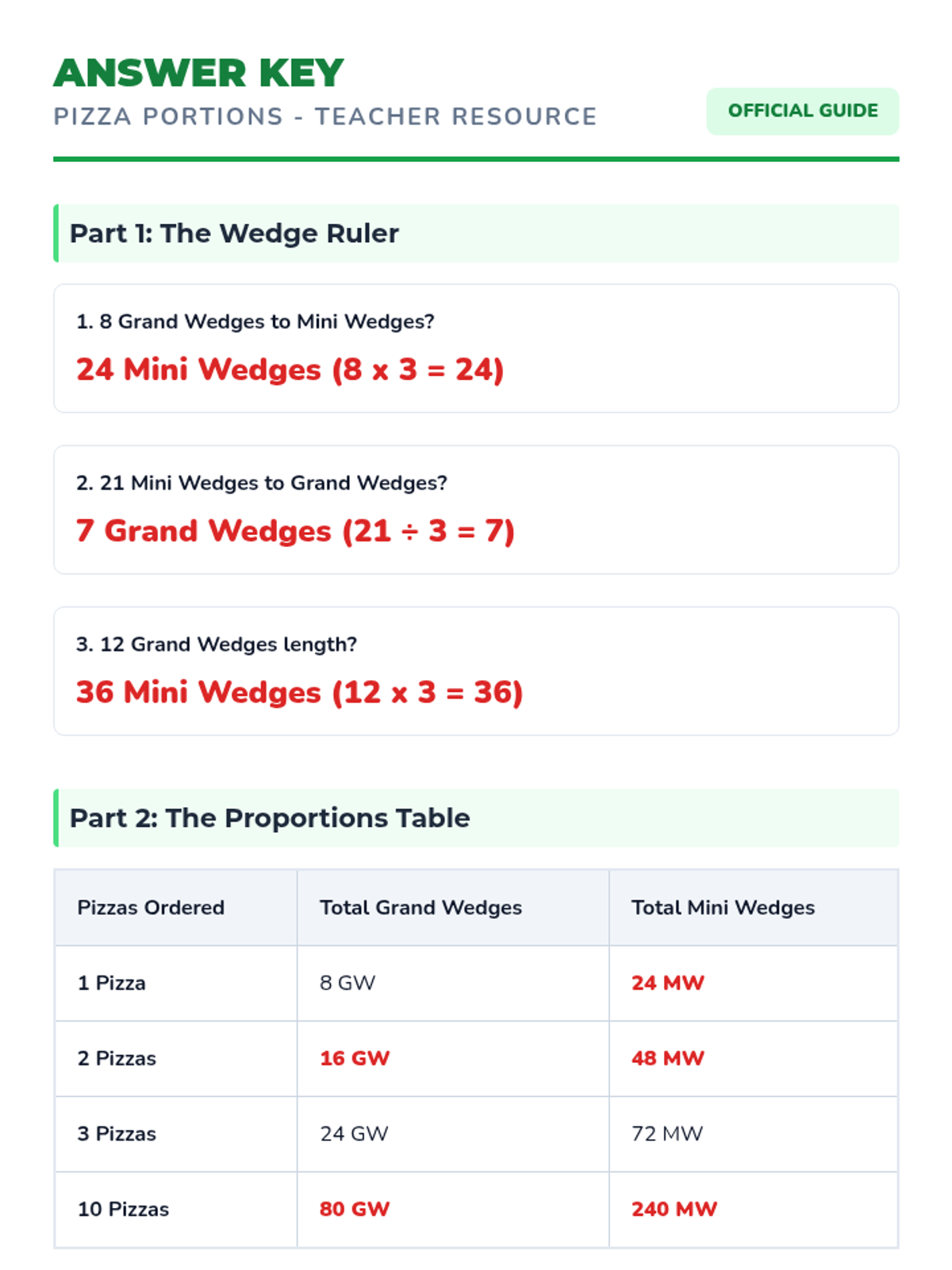This screenshot has width=952, height=1270.
Task: Click the OFFICIAL GUIDE badge
Action: click(803, 111)
